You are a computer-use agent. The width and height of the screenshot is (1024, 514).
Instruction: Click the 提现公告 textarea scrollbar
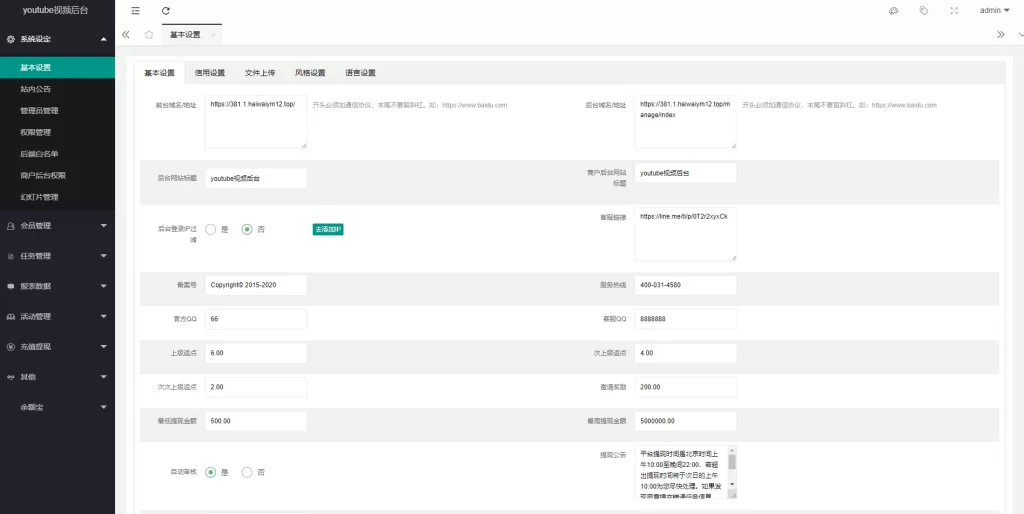click(731, 471)
